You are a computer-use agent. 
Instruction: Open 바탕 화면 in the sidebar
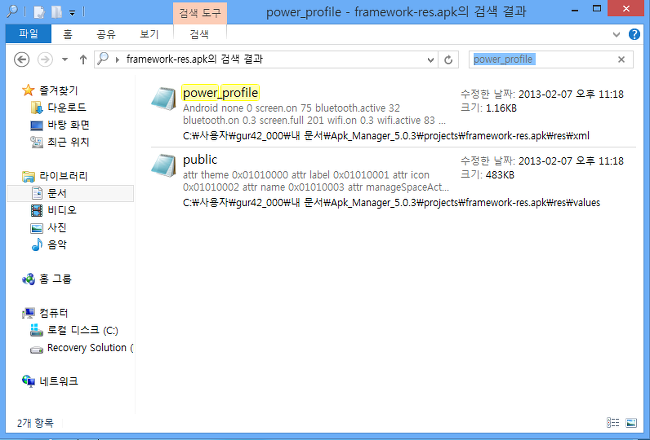tap(68, 125)
